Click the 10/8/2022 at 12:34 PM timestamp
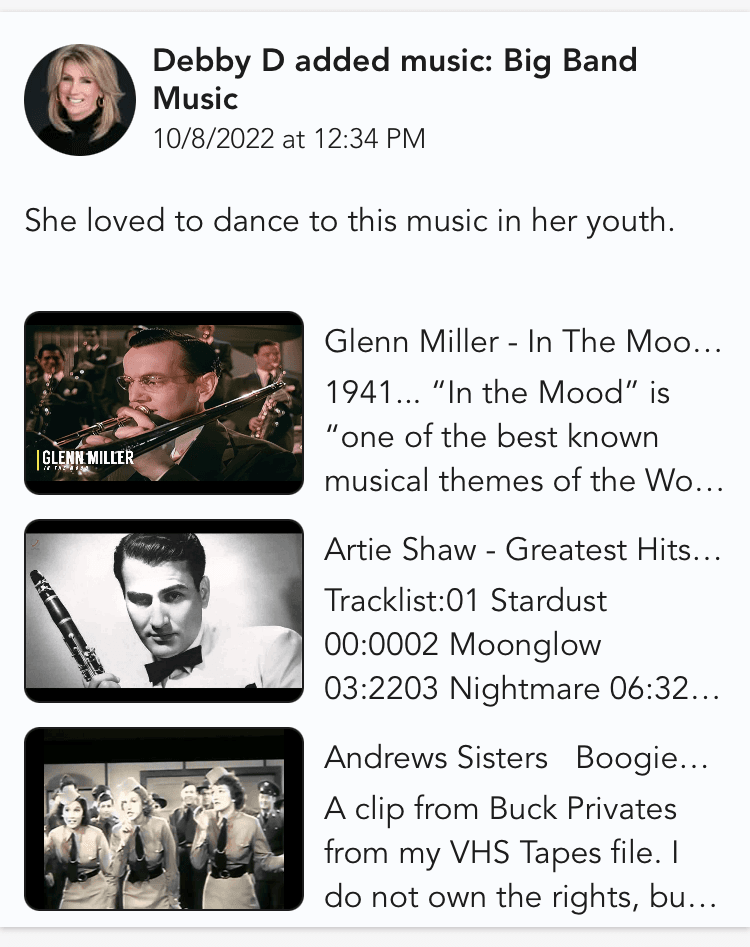The image size is (750, 947). pos(289,138)
